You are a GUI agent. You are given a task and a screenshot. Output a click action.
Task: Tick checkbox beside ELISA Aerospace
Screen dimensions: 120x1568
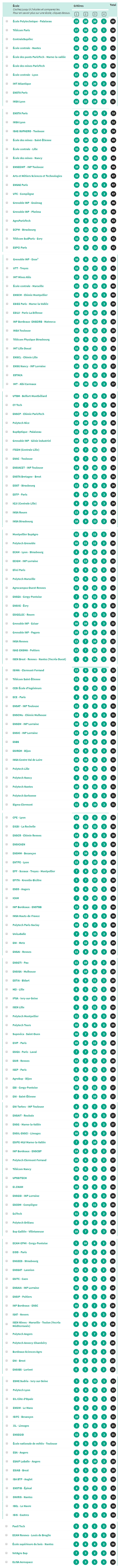point(7,1561)
